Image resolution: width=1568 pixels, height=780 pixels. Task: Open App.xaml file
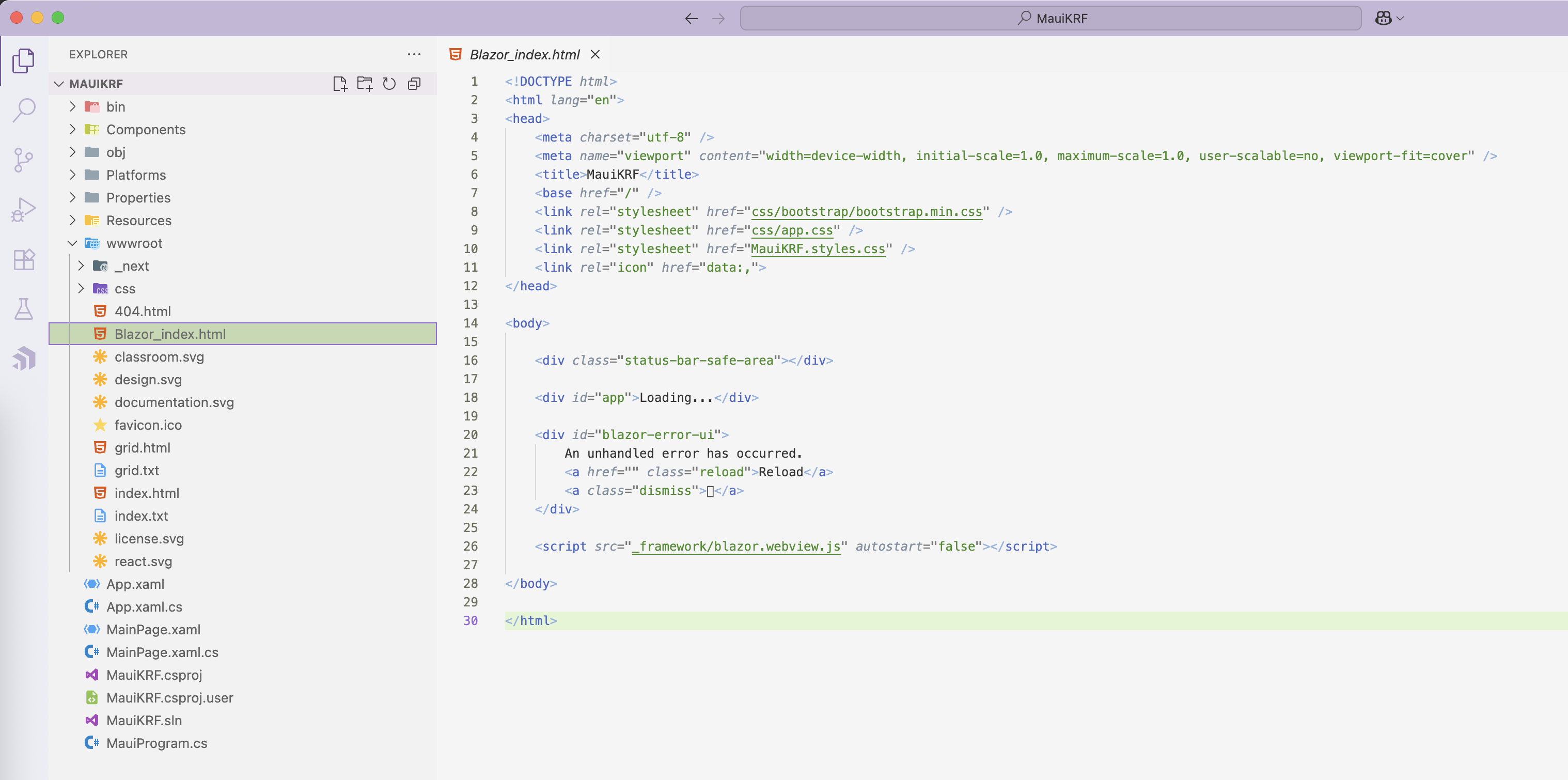243,584
